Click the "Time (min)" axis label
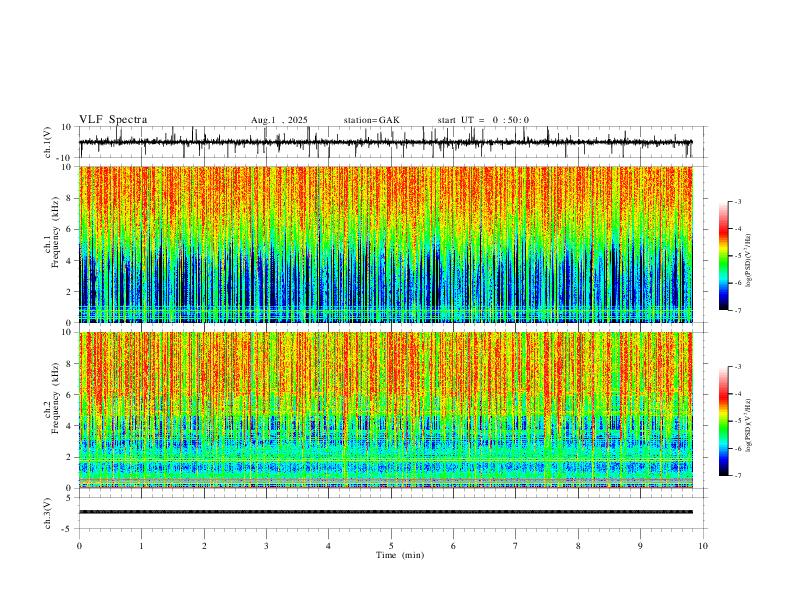Viewport: 792px width, 612px height. (400, 555)
